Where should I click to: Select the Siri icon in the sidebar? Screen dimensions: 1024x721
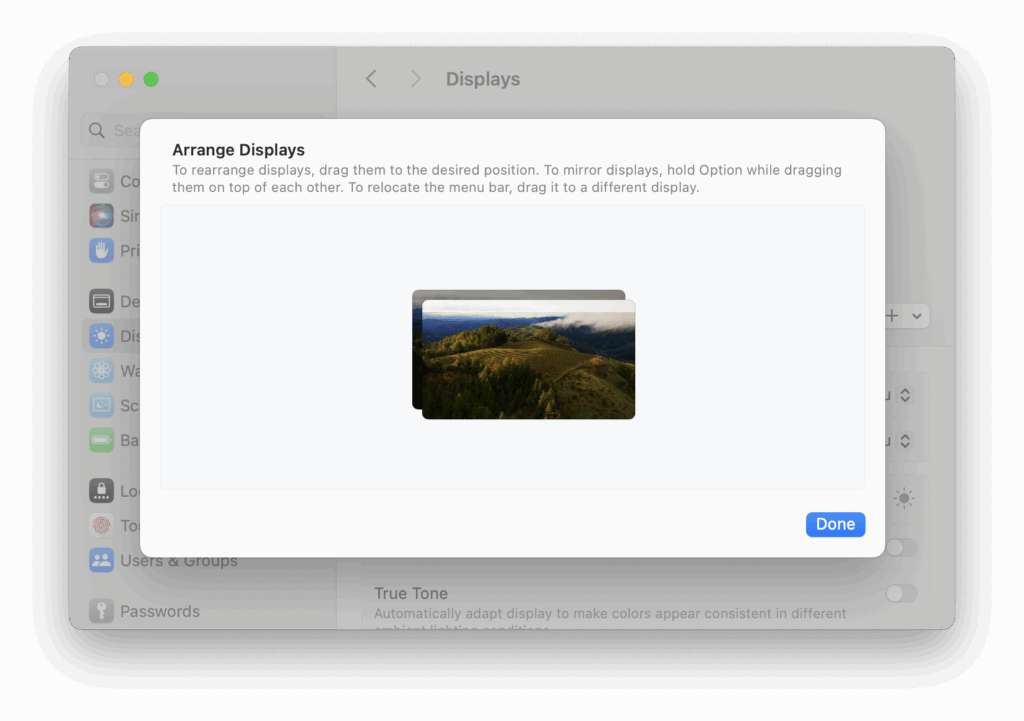point(101,215)
